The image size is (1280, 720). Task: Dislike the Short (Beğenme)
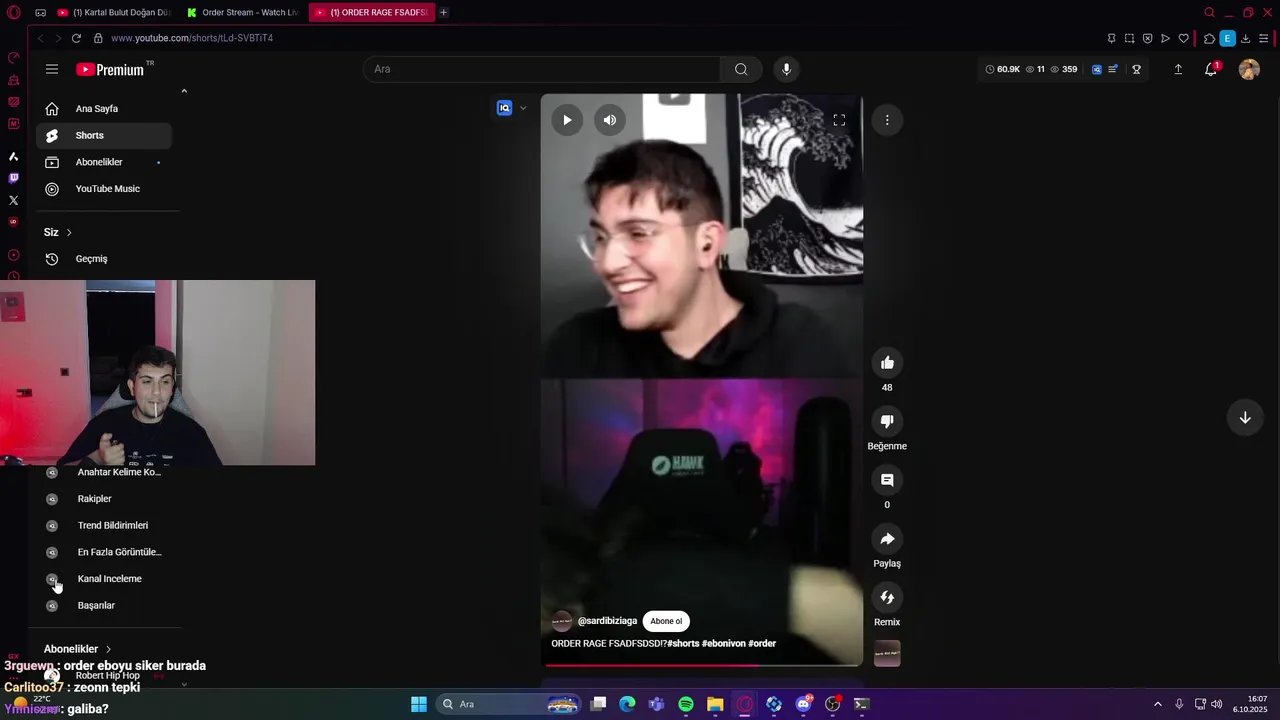[887, 421]
